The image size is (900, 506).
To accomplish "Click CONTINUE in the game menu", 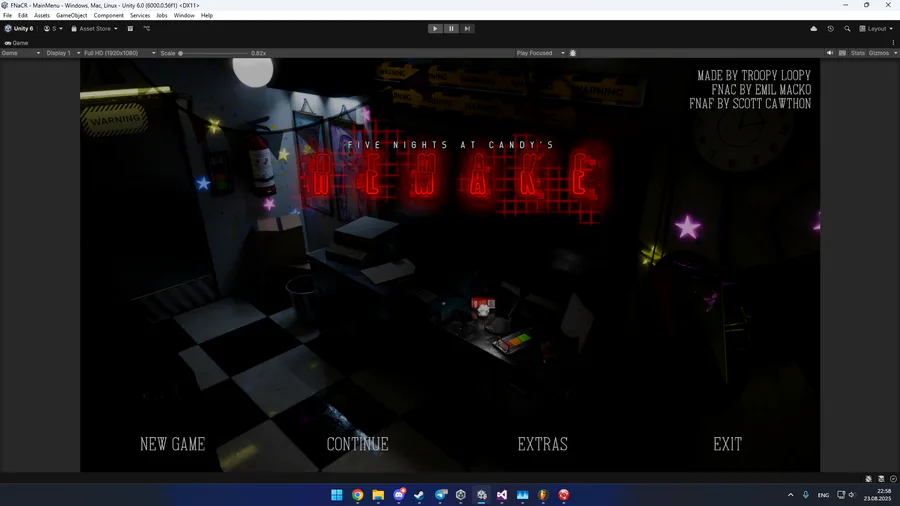I will coord(358,444).
